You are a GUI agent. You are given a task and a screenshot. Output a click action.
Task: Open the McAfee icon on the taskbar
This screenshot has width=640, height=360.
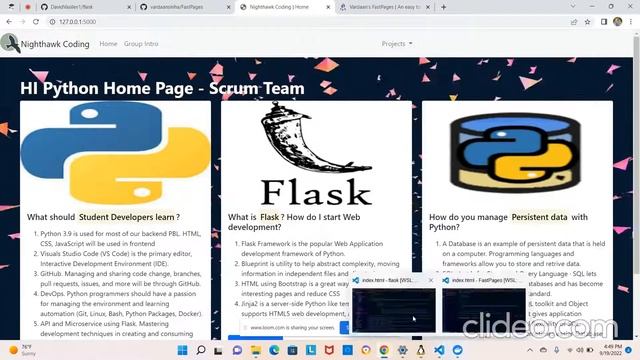tap(329, 350)
